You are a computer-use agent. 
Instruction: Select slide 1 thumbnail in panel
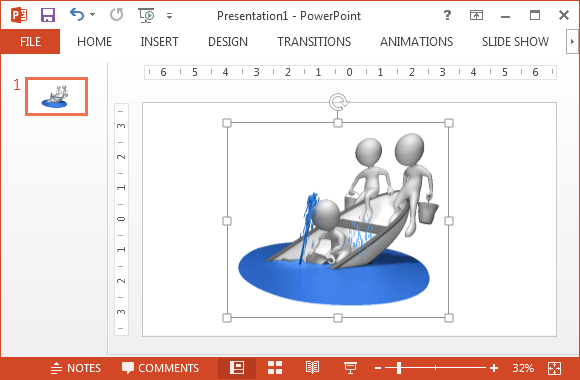coord(57,97)
